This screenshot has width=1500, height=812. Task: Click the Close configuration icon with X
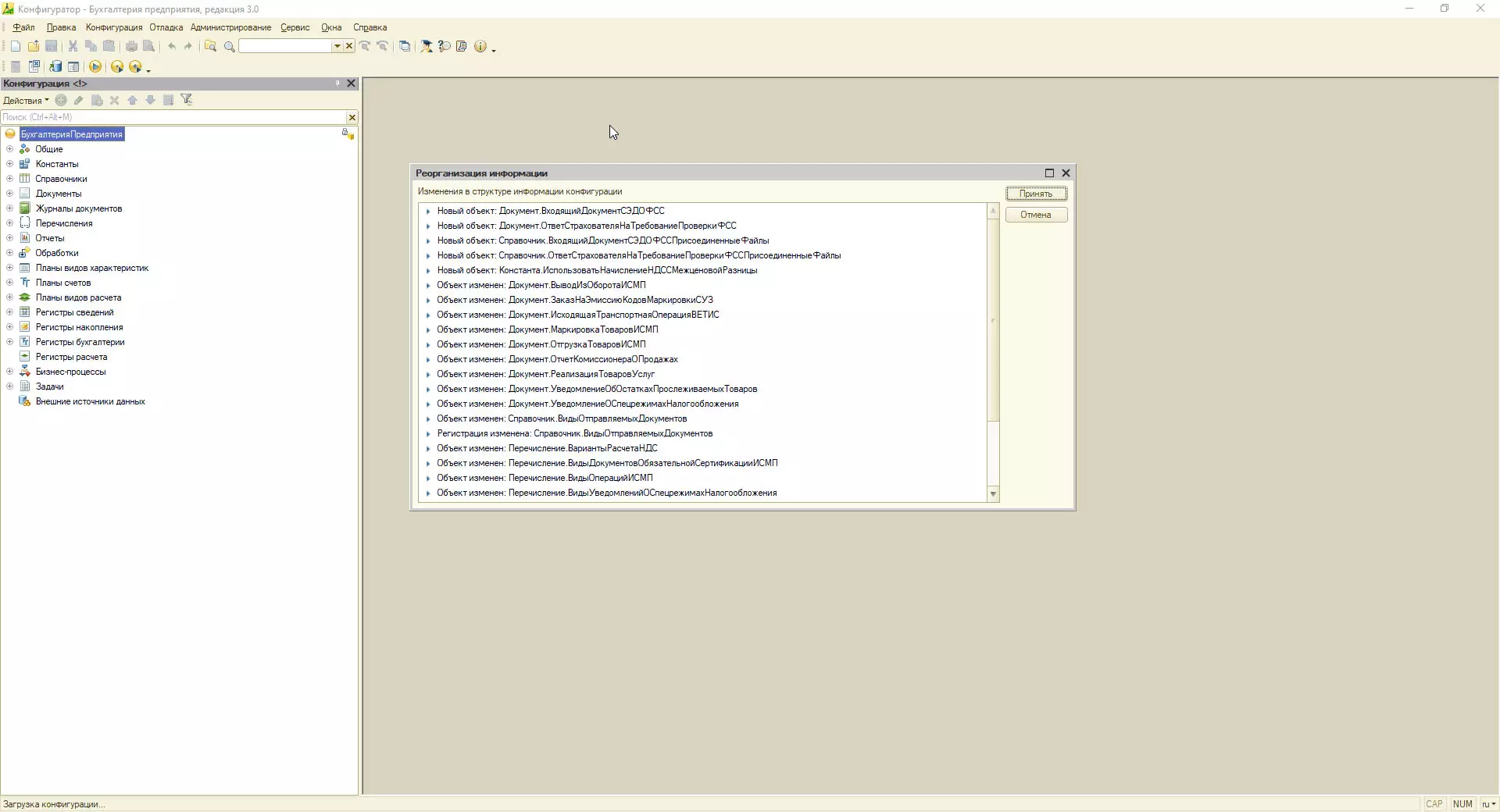[x=34, y=67]
